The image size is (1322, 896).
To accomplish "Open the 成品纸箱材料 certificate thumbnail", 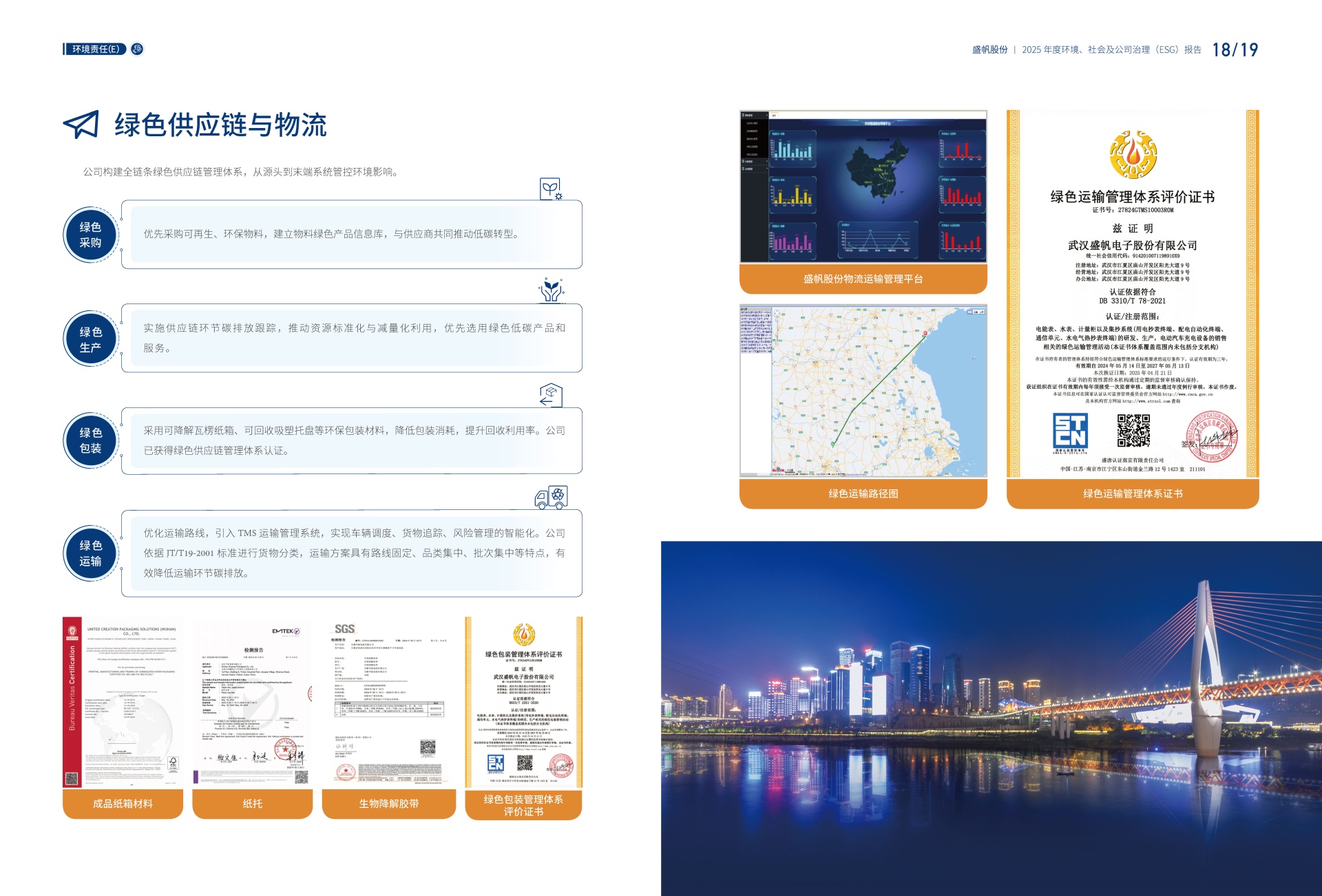I will 123,702.
